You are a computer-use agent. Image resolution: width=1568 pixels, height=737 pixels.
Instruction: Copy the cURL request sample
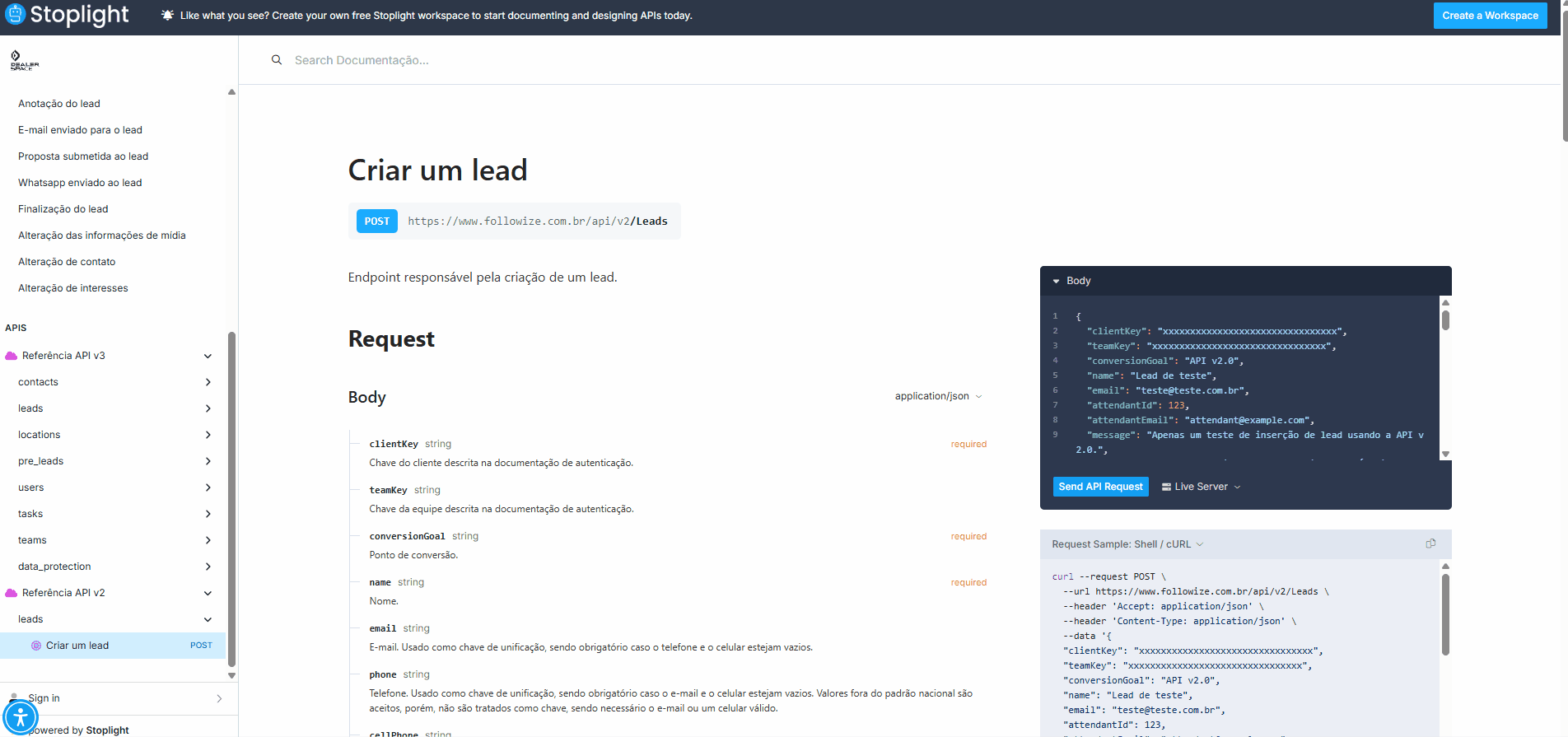[x=1430, y=543]
